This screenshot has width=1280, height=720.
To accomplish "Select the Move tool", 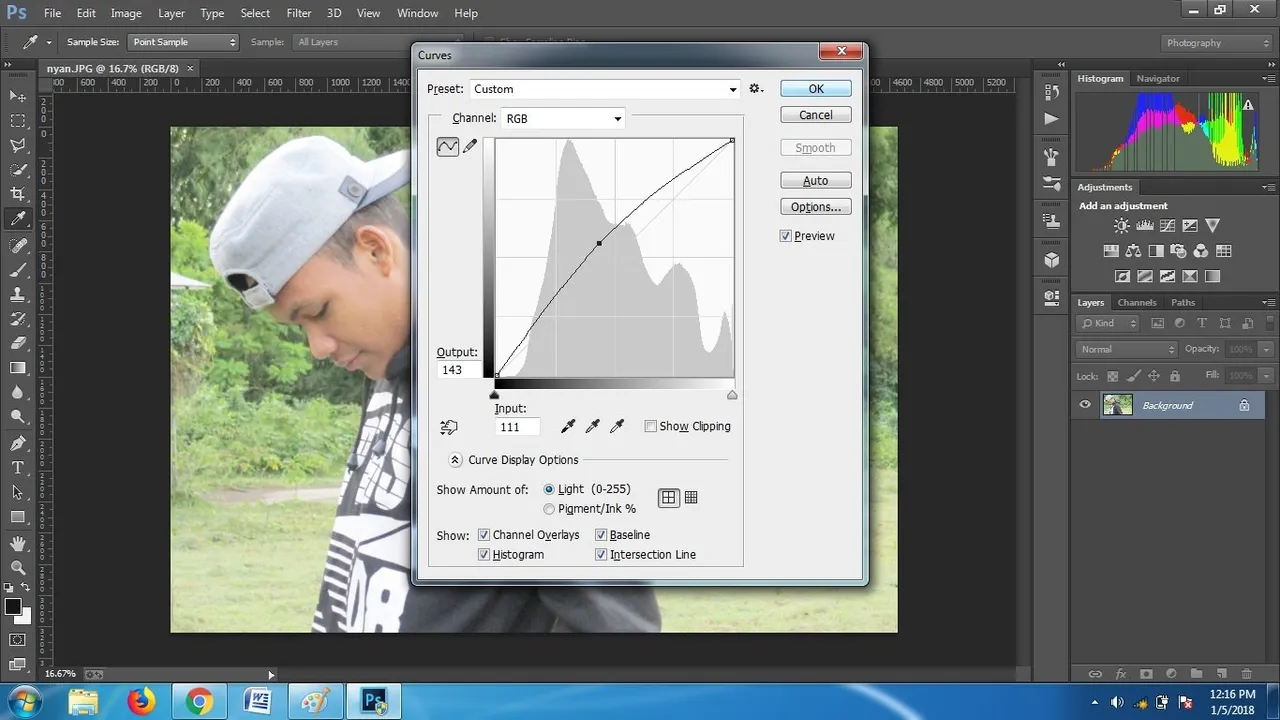I will coord(18,96).
